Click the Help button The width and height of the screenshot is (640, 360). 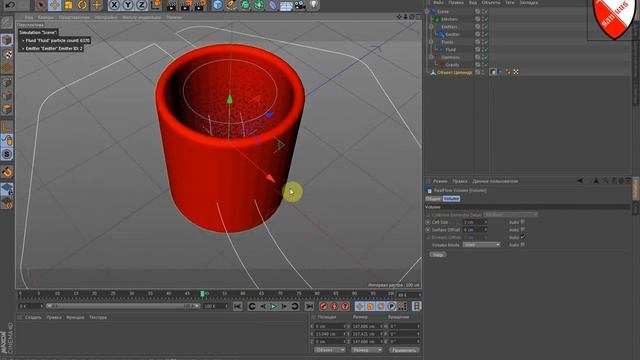tap(438, 254)
